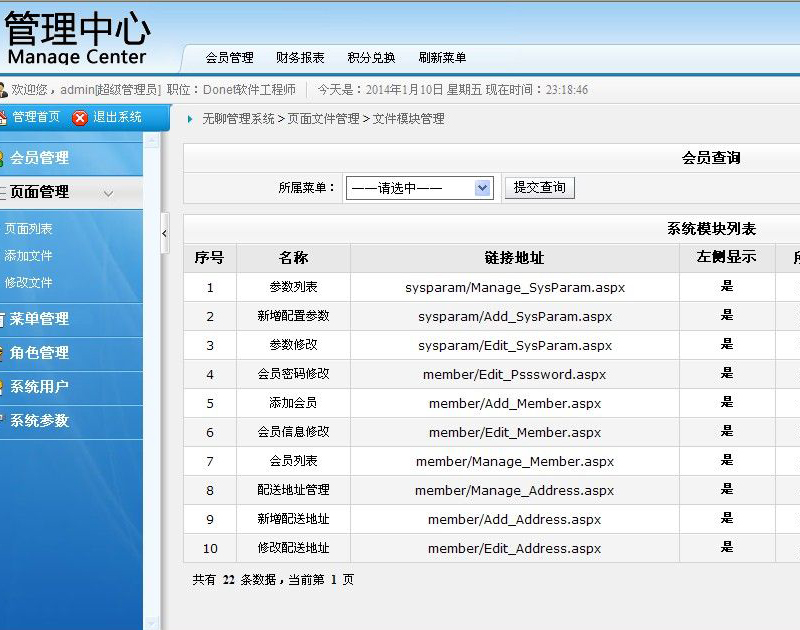
Task: Select 刷新菜单 in the top menu
Action: (x=442, y=58)
